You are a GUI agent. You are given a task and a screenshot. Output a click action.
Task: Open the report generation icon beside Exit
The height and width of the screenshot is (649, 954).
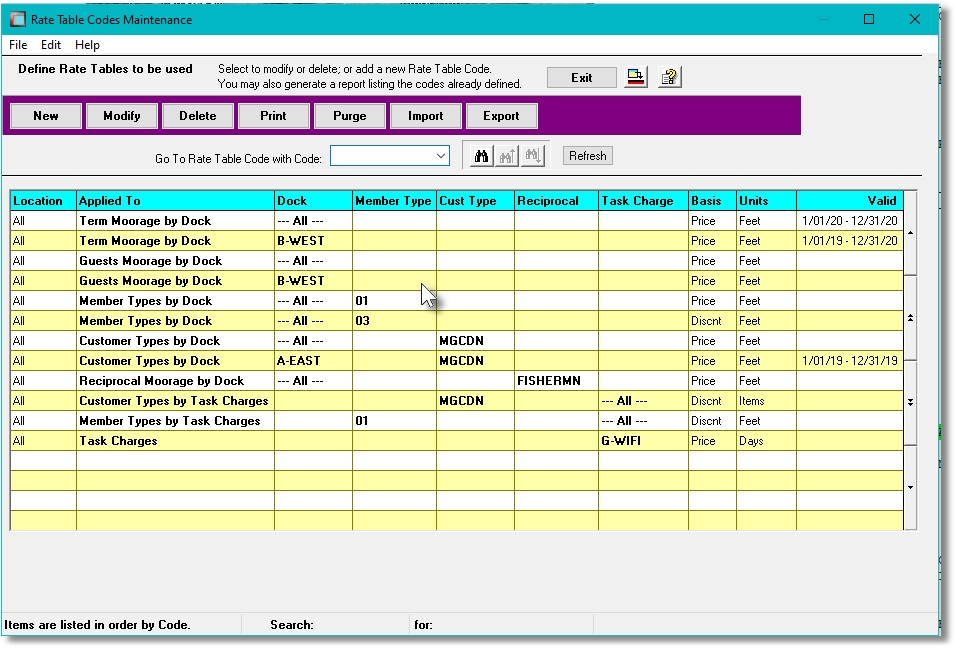[635, 76]
